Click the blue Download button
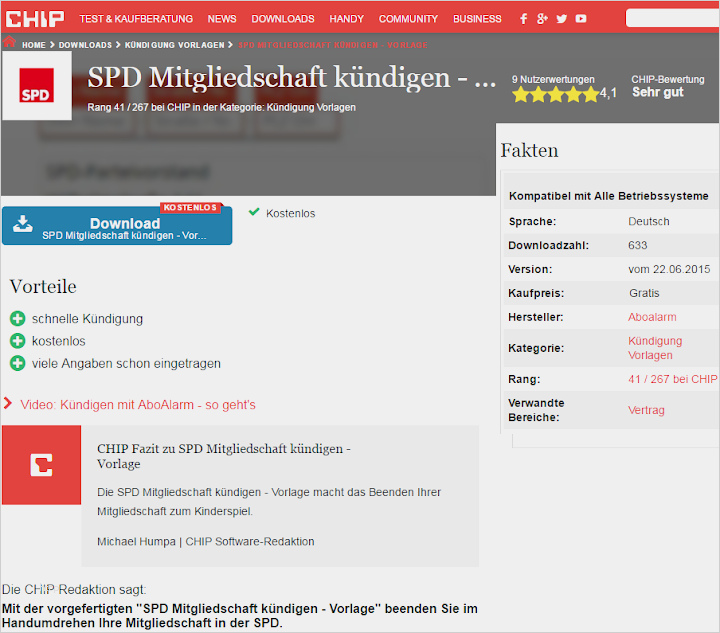720x633 pixels. (x=117, y=225)
